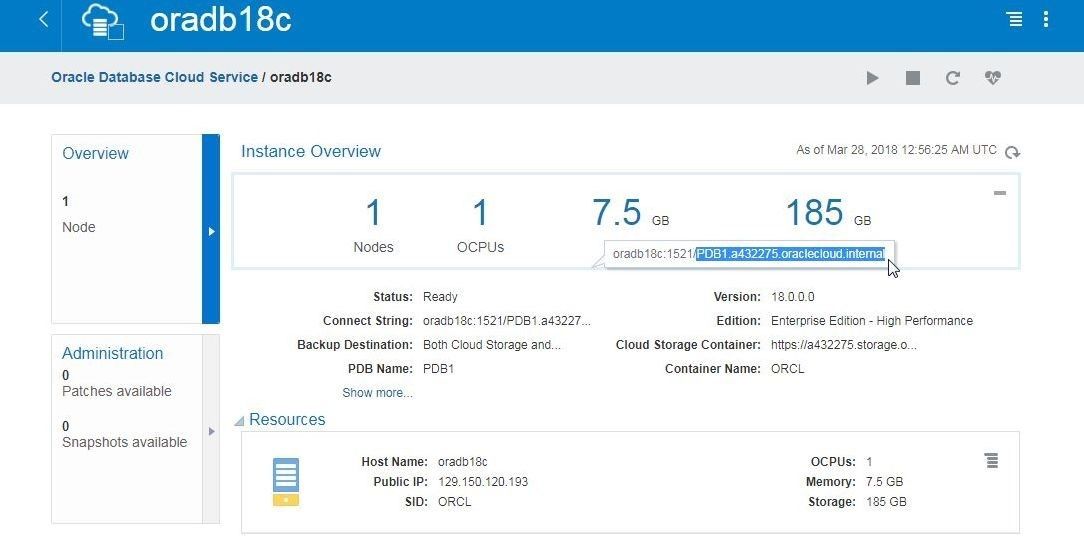Click the database cloud service logo icon
This screenshot has width=1084, height=548.
pyautogui.click(x=102, y=21)
